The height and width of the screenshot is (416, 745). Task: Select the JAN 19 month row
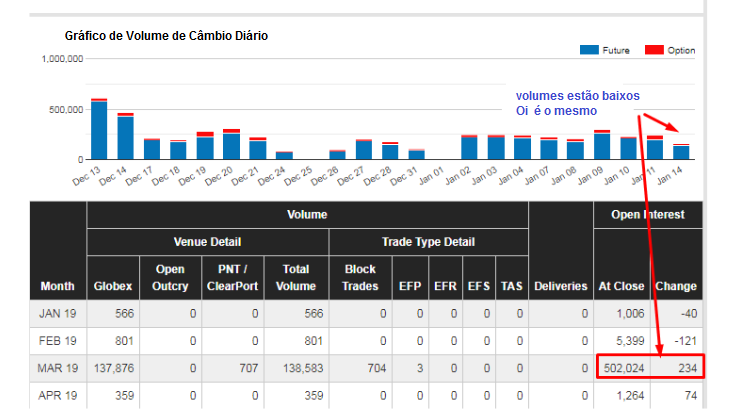click(x=57, y=313)
